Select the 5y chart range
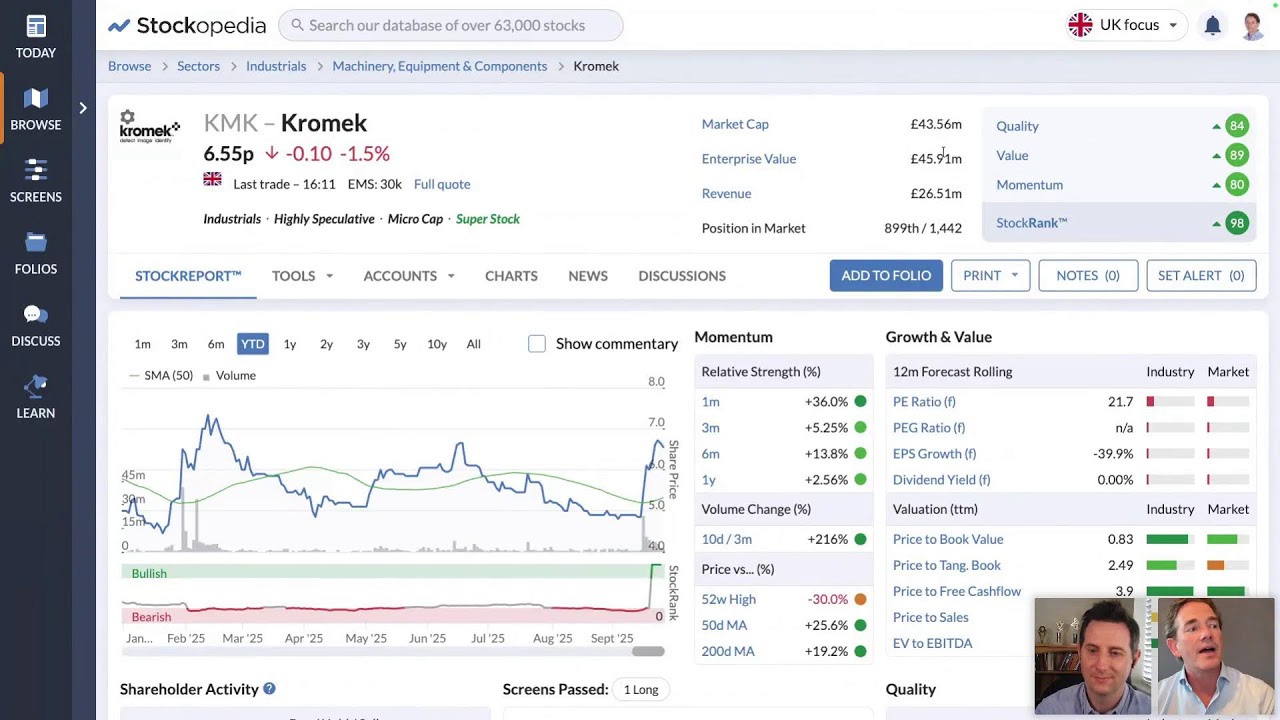Image resolution: width=1280 pixels, height=720 pixels. point(400,344)
